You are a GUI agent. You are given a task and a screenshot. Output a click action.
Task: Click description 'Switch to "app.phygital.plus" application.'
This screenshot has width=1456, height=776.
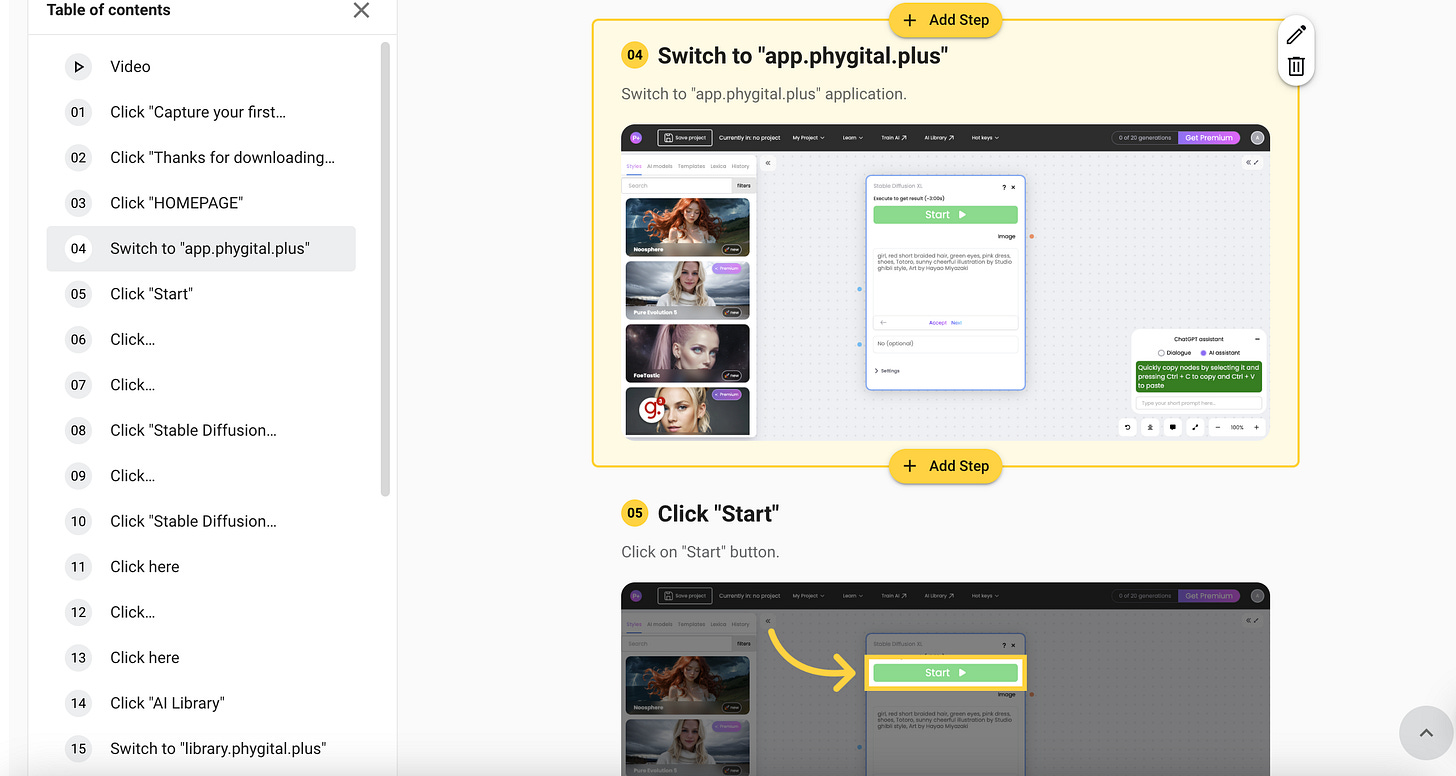click(764, 94)
